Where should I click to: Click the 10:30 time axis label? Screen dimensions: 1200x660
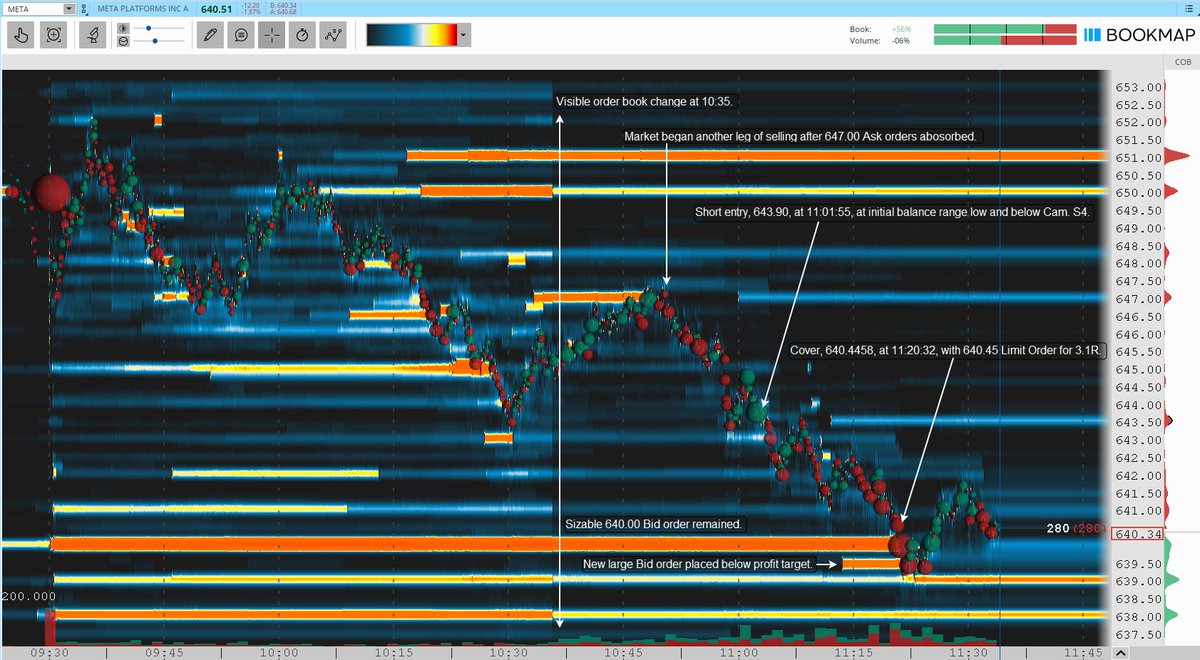(509, 652)
